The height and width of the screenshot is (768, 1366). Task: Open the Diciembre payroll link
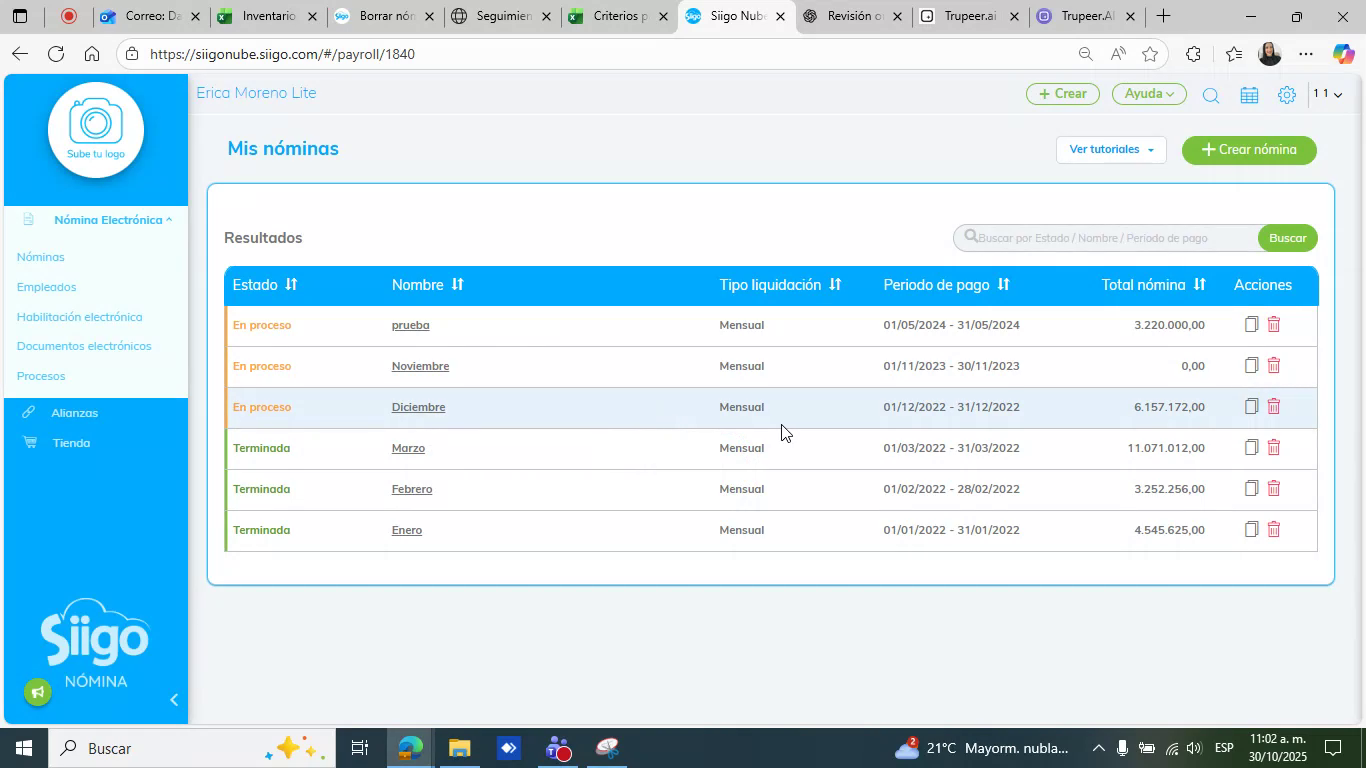click(x=418, y=407)
